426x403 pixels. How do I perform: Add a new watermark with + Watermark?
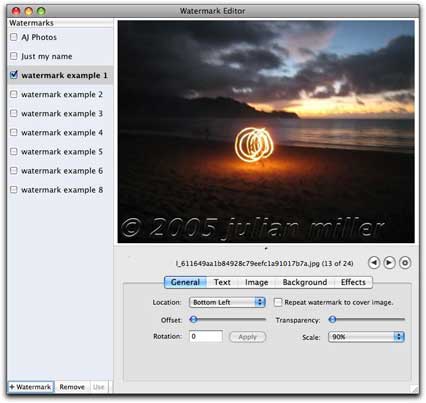click(x=31, y=387)
